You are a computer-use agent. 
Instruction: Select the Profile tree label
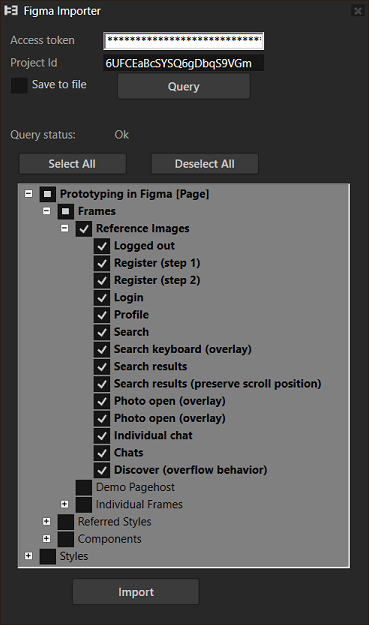pos(131,315)
